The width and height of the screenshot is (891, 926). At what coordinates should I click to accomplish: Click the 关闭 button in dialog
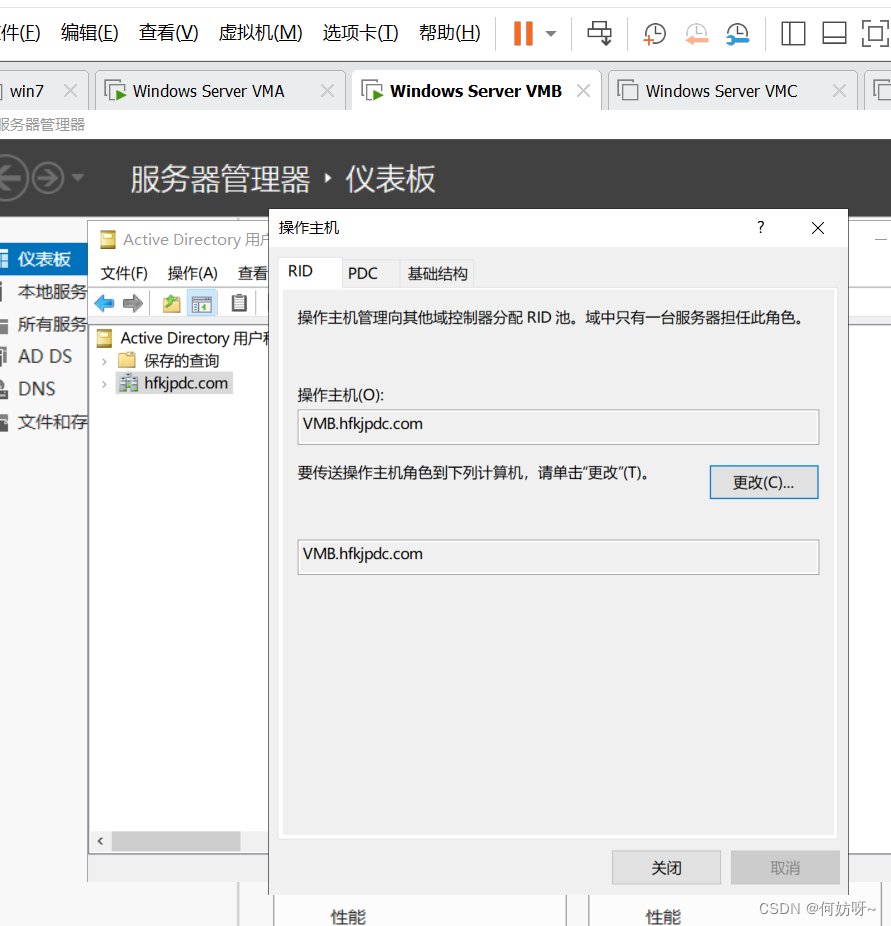(666, 868)
